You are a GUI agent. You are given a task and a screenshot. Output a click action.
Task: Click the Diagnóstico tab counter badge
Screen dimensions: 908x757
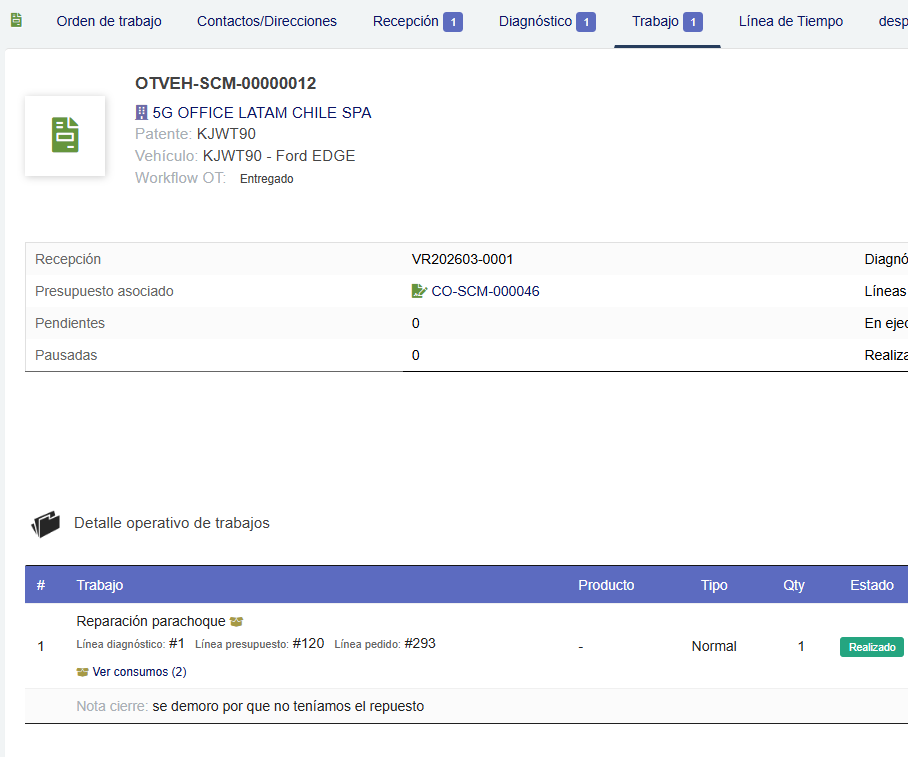(586, 20)
